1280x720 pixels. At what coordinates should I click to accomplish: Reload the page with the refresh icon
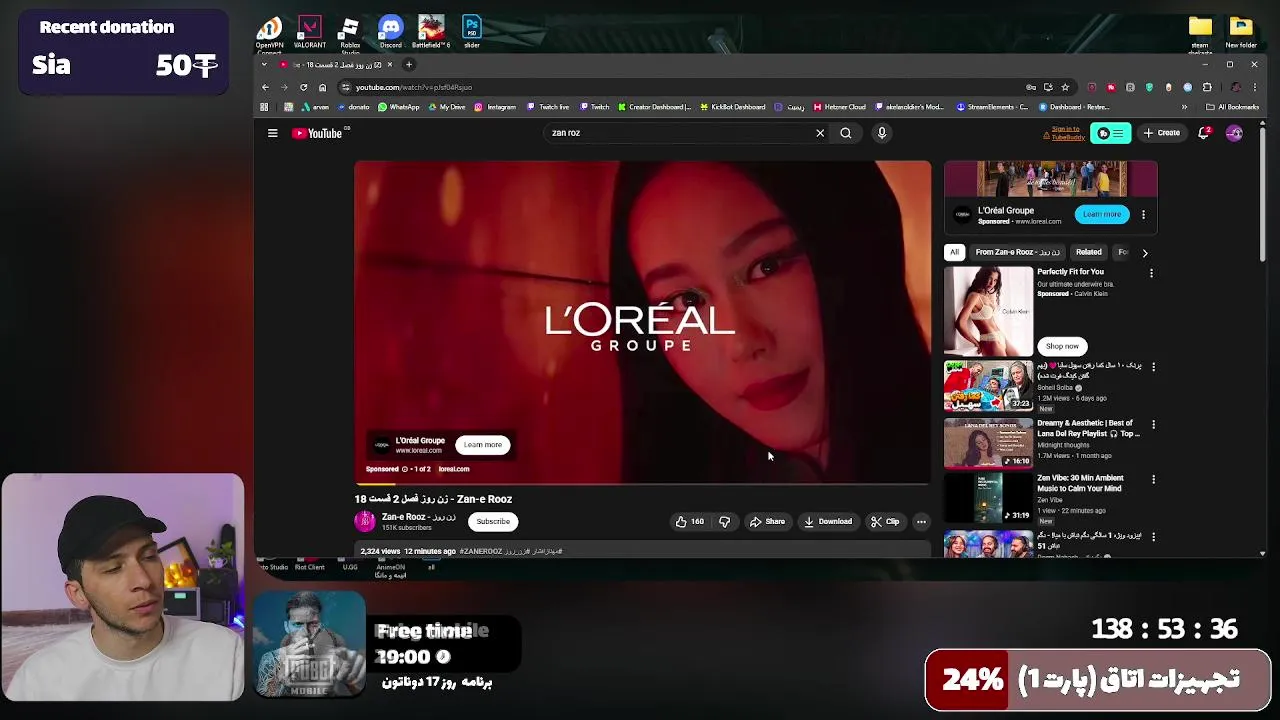click(303, 87)
